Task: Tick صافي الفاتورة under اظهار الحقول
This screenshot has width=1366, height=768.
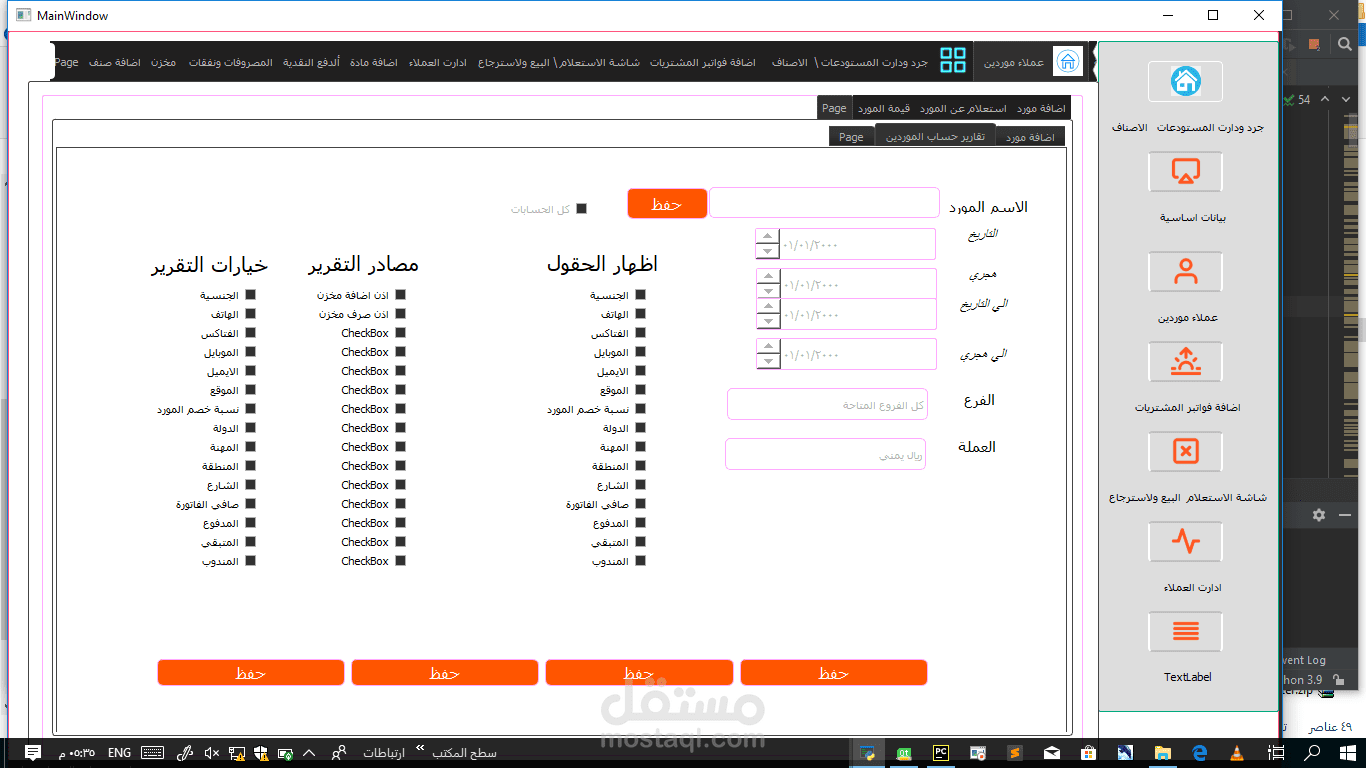Action: click(x=640, y=504)
